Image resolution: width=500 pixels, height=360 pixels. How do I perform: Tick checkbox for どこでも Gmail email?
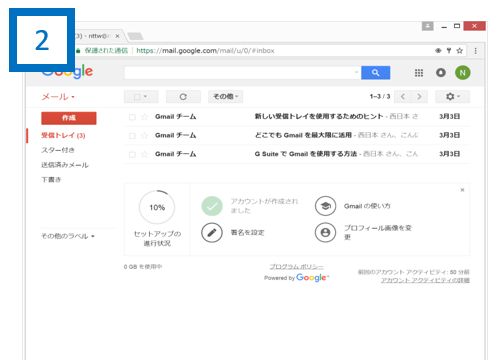coord(132,136)
